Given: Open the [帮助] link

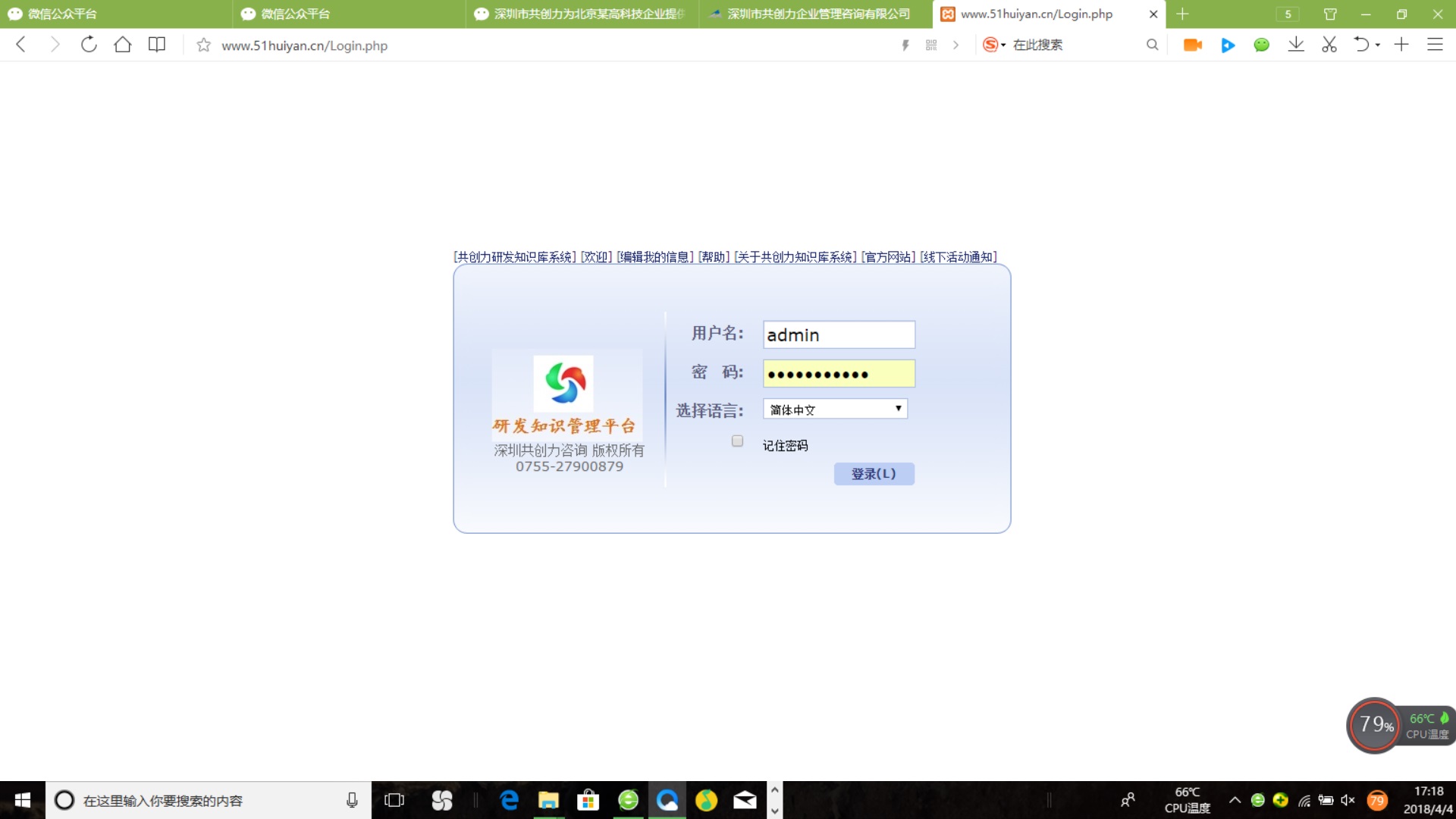Looking at the screenshot, I should click(x=714, y=257).
